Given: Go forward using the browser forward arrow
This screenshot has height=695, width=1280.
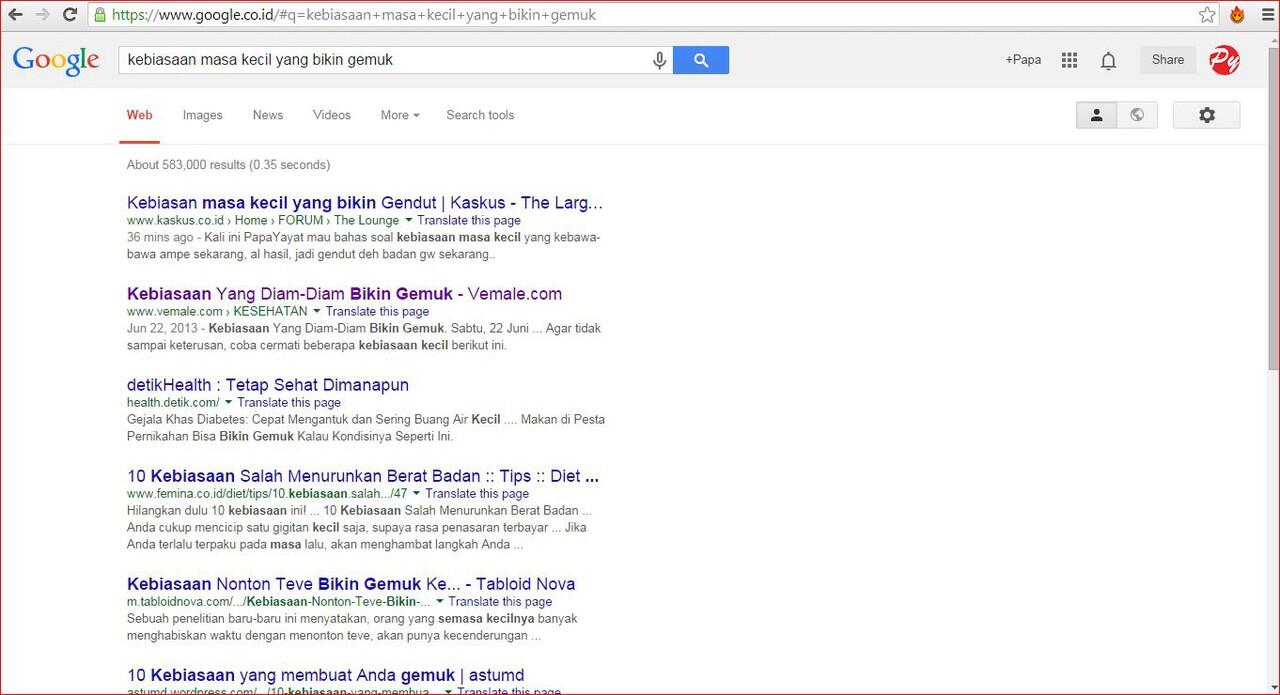Looking at the screenshot, I should (42, 15).
